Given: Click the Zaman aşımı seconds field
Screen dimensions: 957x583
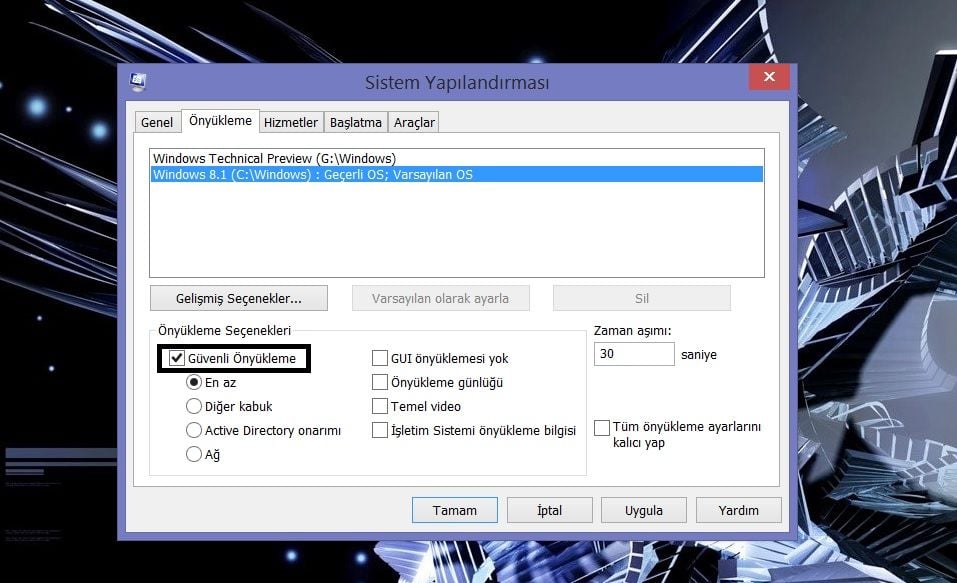Looking at the screenshot, I should click(x=634, y=354).
